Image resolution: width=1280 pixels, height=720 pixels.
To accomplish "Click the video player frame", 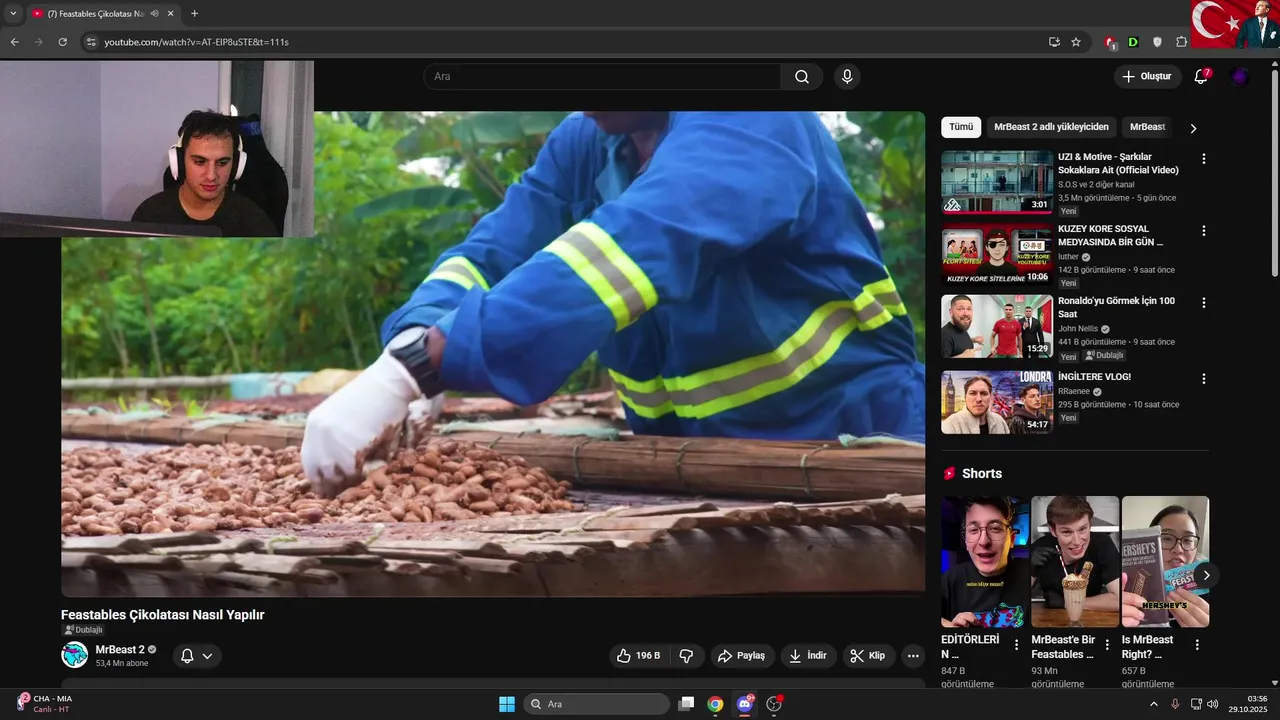I will point(493,353).
